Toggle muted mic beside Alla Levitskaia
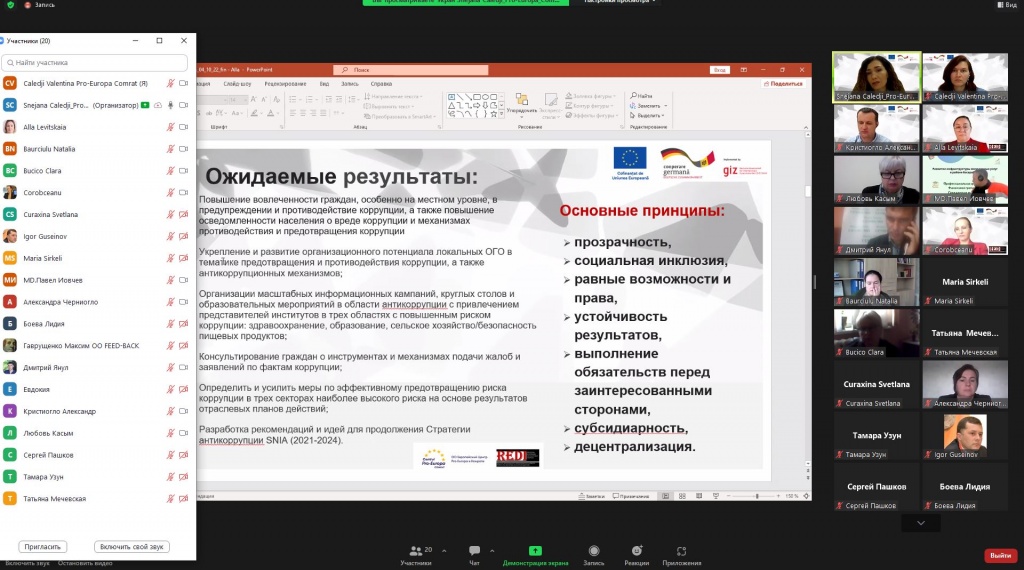 click(170, 127)
